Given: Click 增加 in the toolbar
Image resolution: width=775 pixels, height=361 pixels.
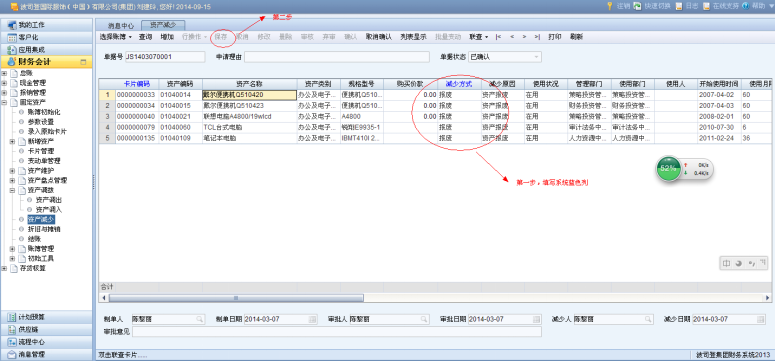Looking at the screenshot, I should point(167,37).
